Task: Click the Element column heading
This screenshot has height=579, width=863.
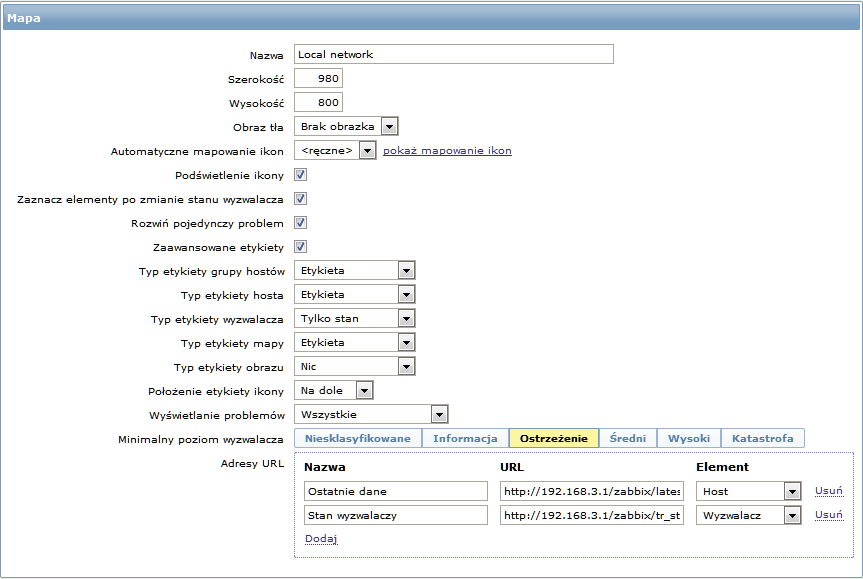Action: [722, 467]
